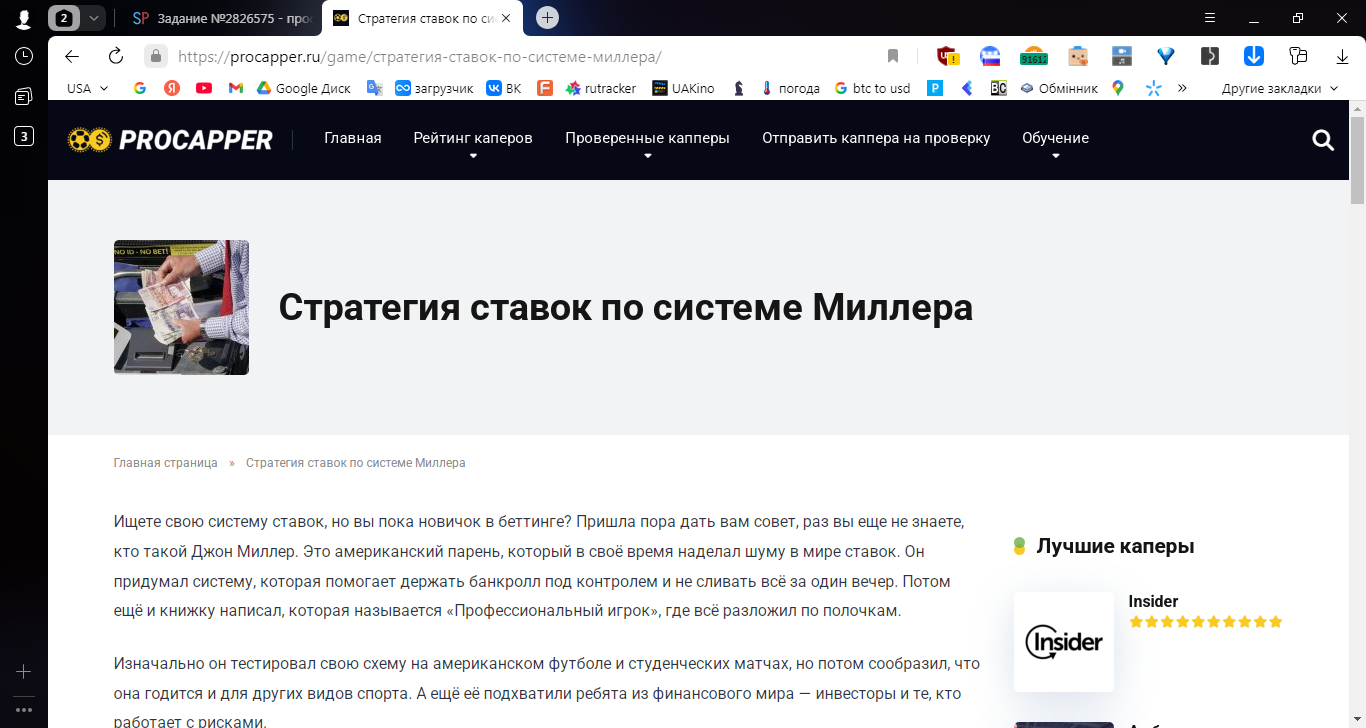Open the YouTube bookmark icon
This screenshot has width=1366, height=728.
click(x=204, y=88)
